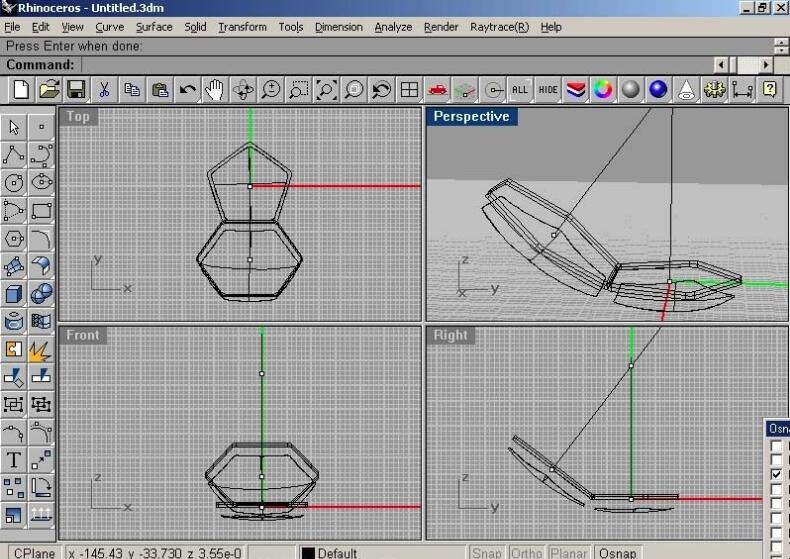Open the Top viewport title menu
The image size is (790, 559).
pyautogui.click(x=78, y=117)
